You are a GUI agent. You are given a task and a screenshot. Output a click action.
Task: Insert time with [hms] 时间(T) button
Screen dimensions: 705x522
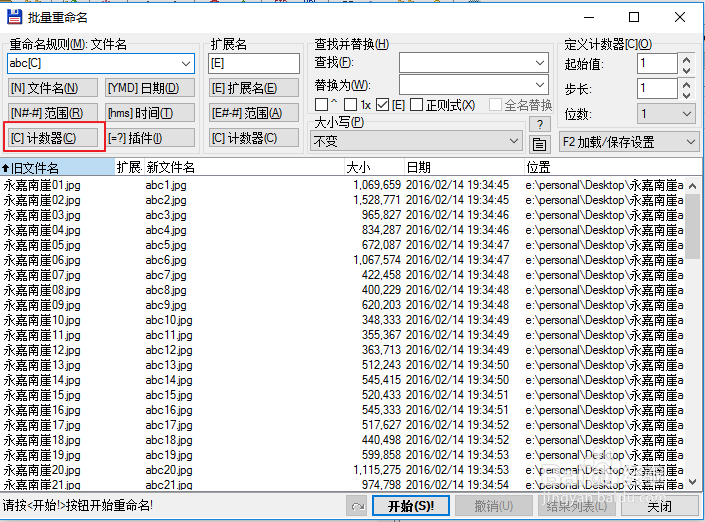point(150,112)
